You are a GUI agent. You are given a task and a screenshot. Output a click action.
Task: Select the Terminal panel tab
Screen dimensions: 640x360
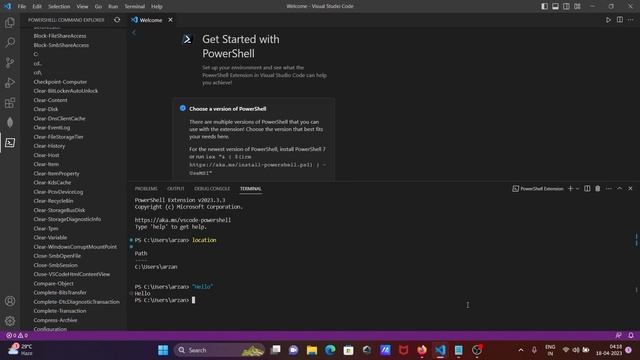point(251,189)
